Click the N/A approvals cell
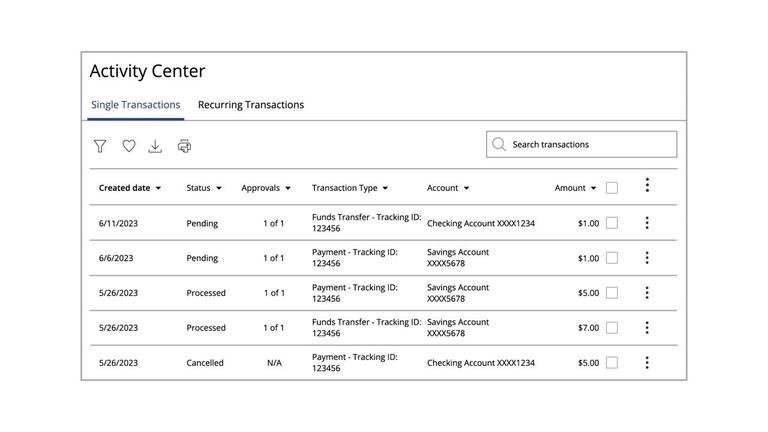Screen dimensions: 768x432 274,363
